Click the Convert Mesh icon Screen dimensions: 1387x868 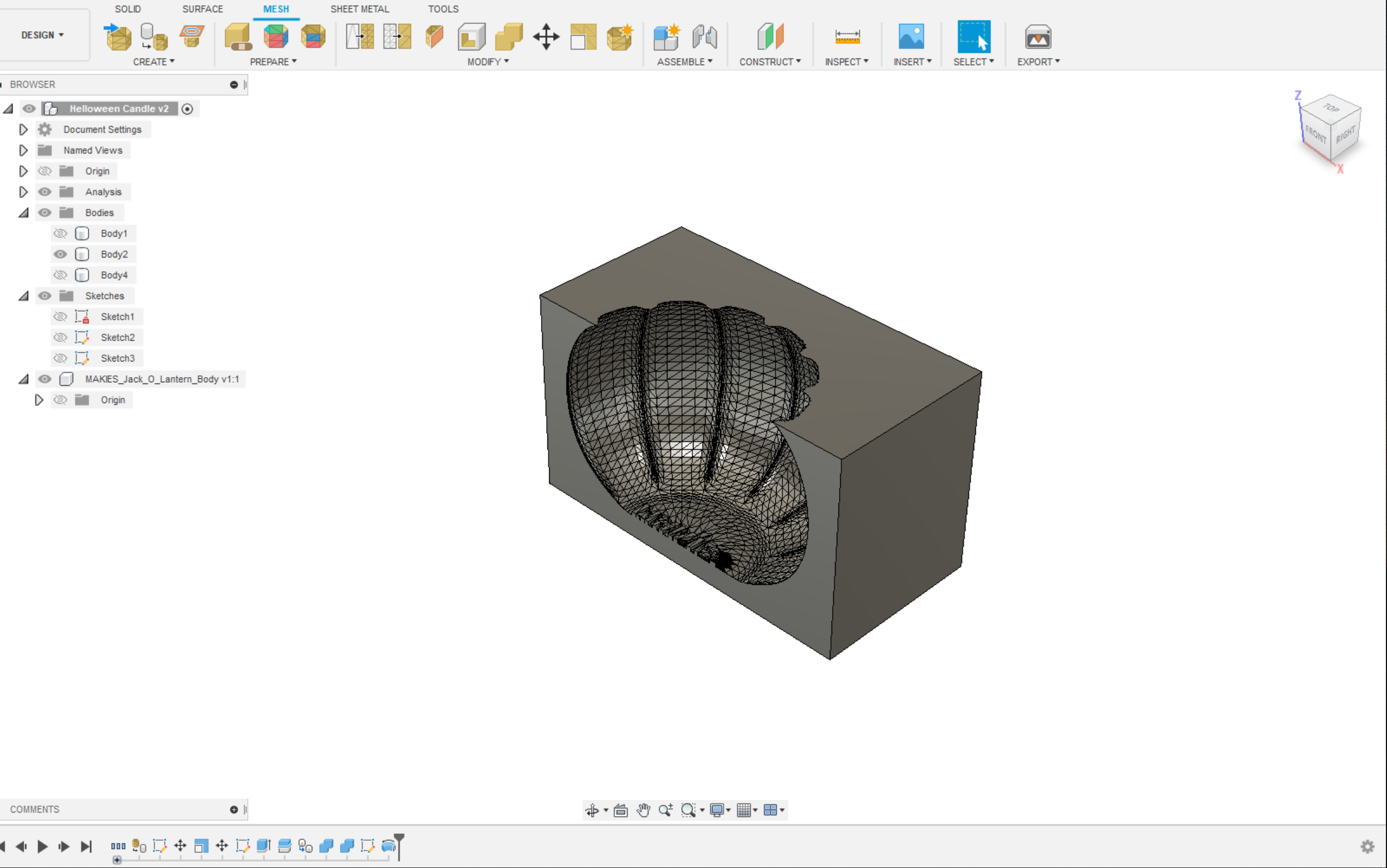tap(620, 37)
